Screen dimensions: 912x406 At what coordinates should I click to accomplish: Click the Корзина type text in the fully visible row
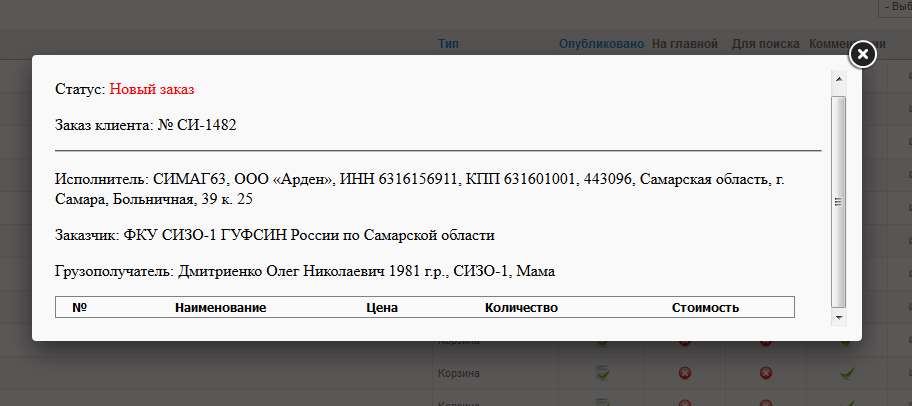(x=458, y=373)
